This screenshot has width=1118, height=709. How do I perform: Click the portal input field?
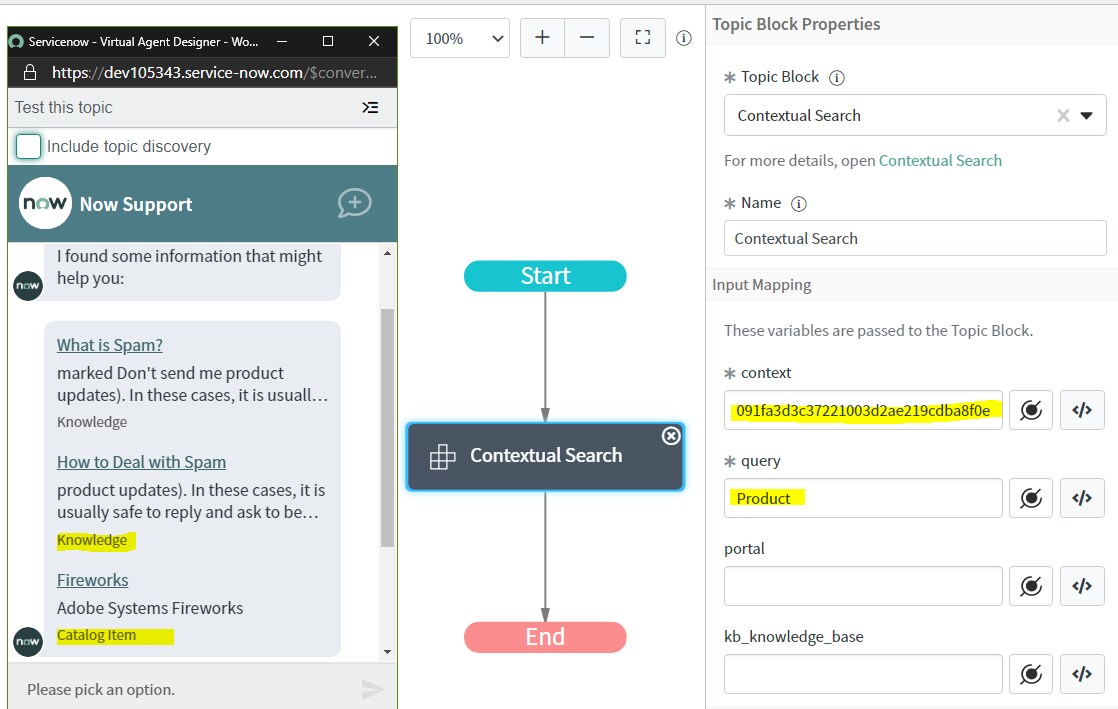(863, 586)
